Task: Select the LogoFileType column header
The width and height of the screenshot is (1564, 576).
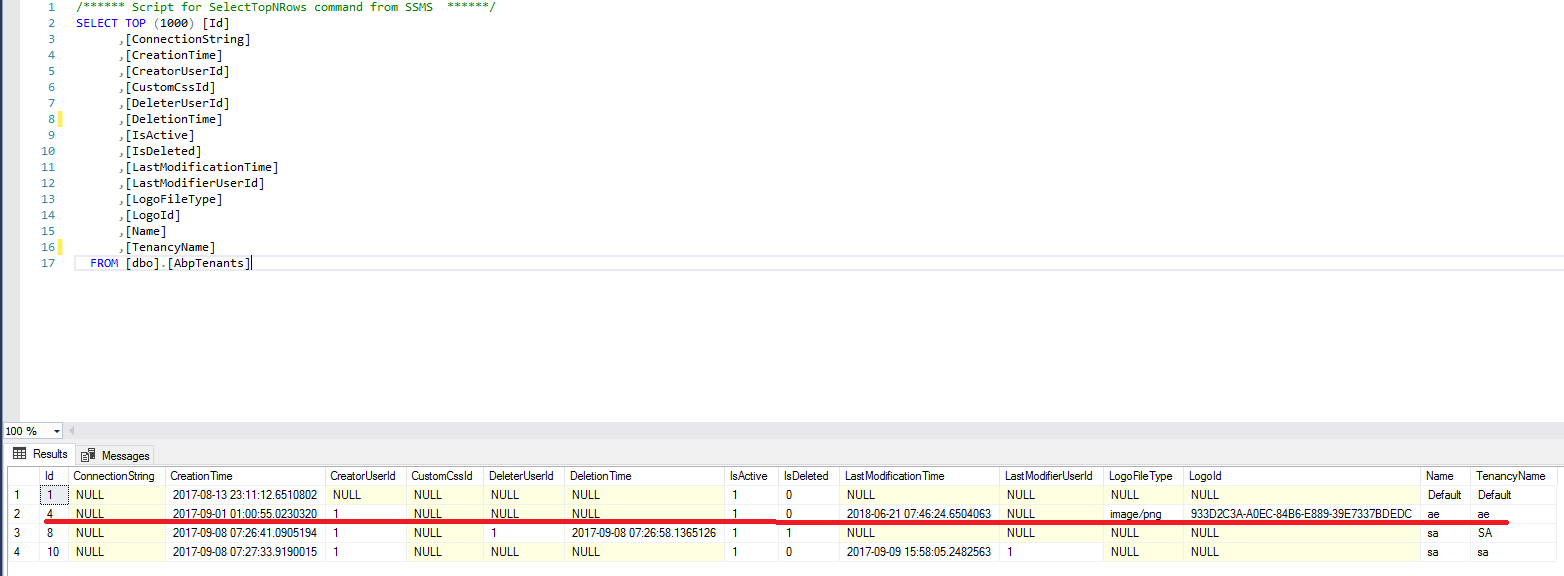Action: [x=1142, y=475]
